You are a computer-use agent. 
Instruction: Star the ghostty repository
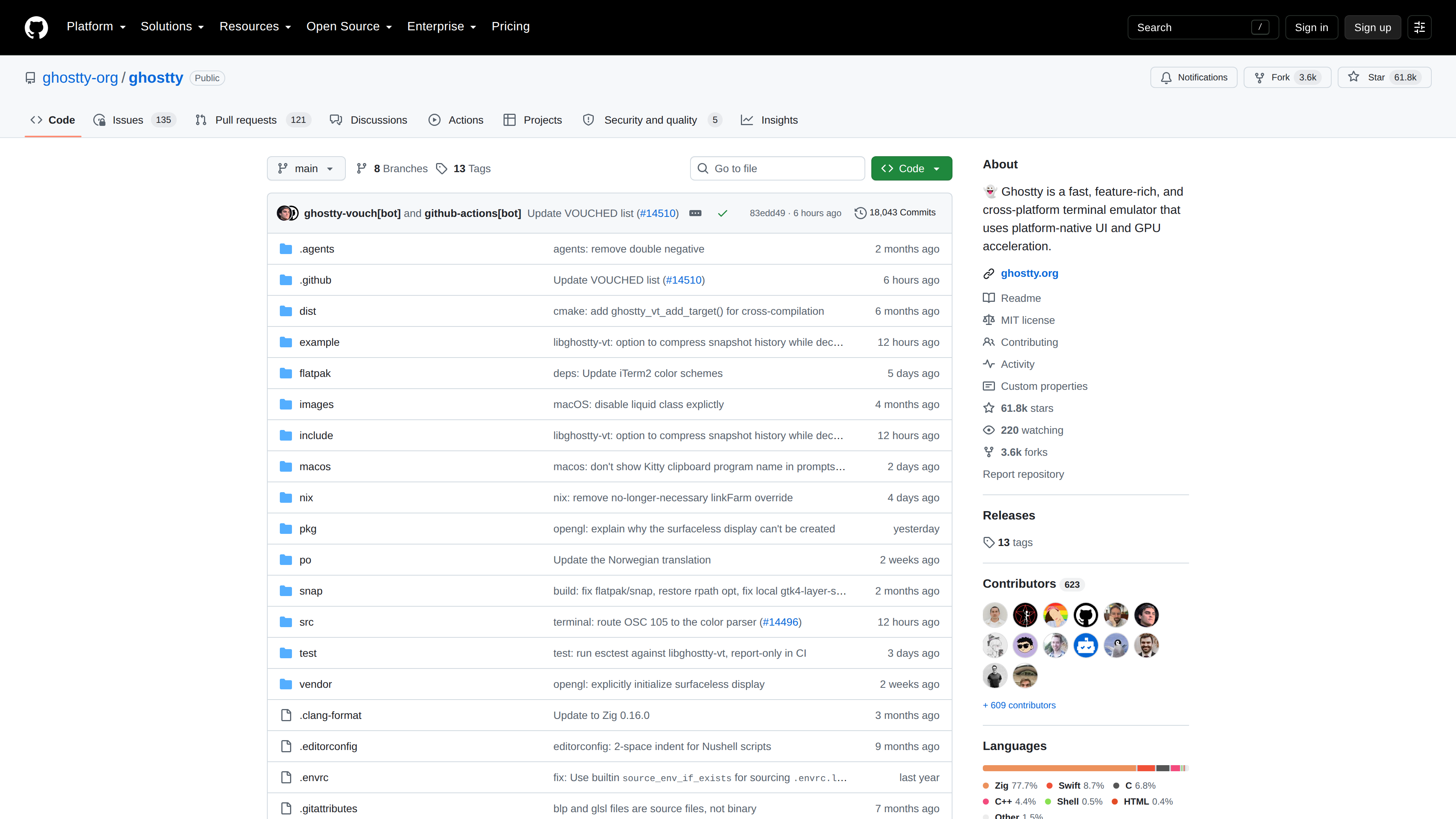1384,77
